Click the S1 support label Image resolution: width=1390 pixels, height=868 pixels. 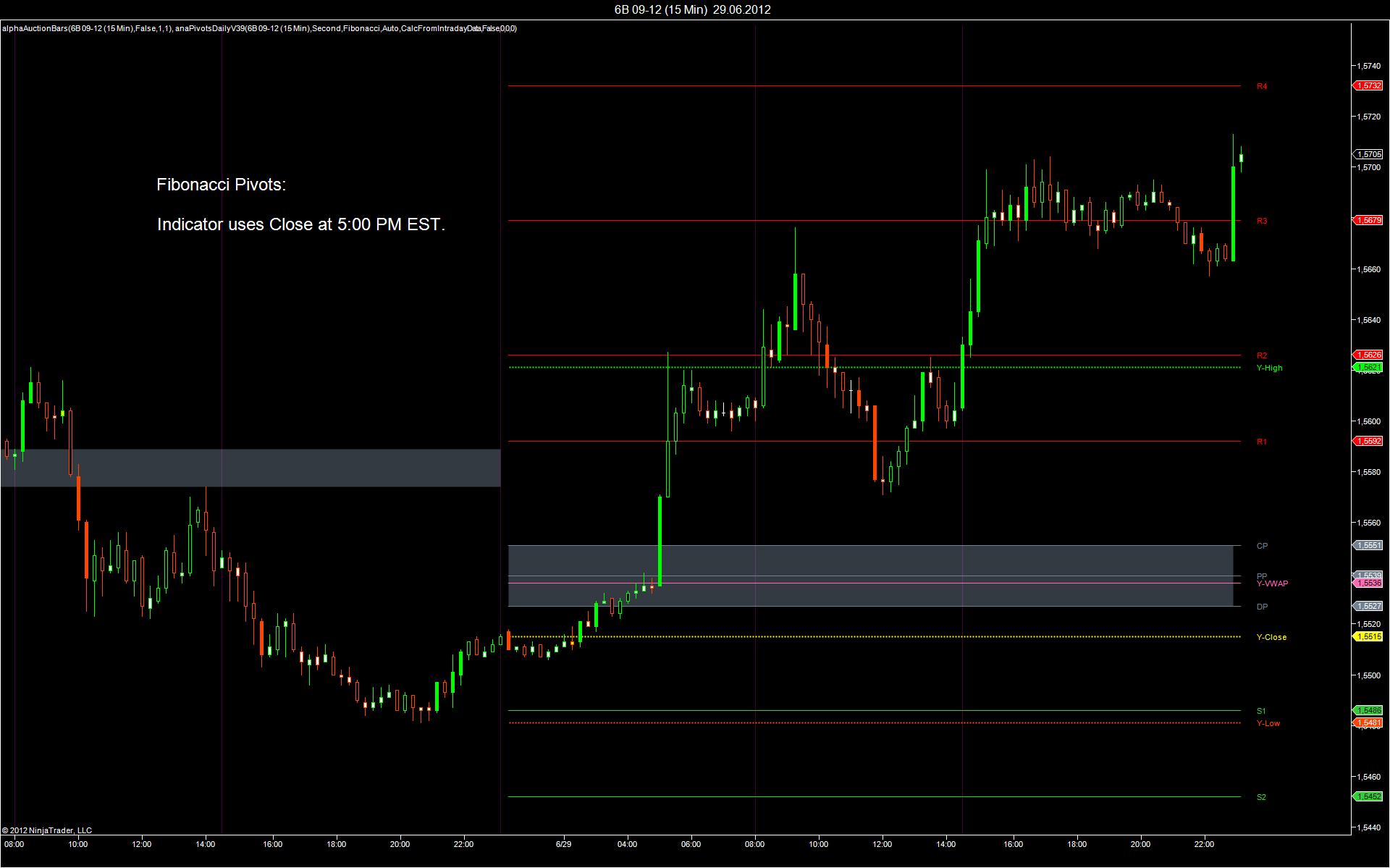point(1261,711)
